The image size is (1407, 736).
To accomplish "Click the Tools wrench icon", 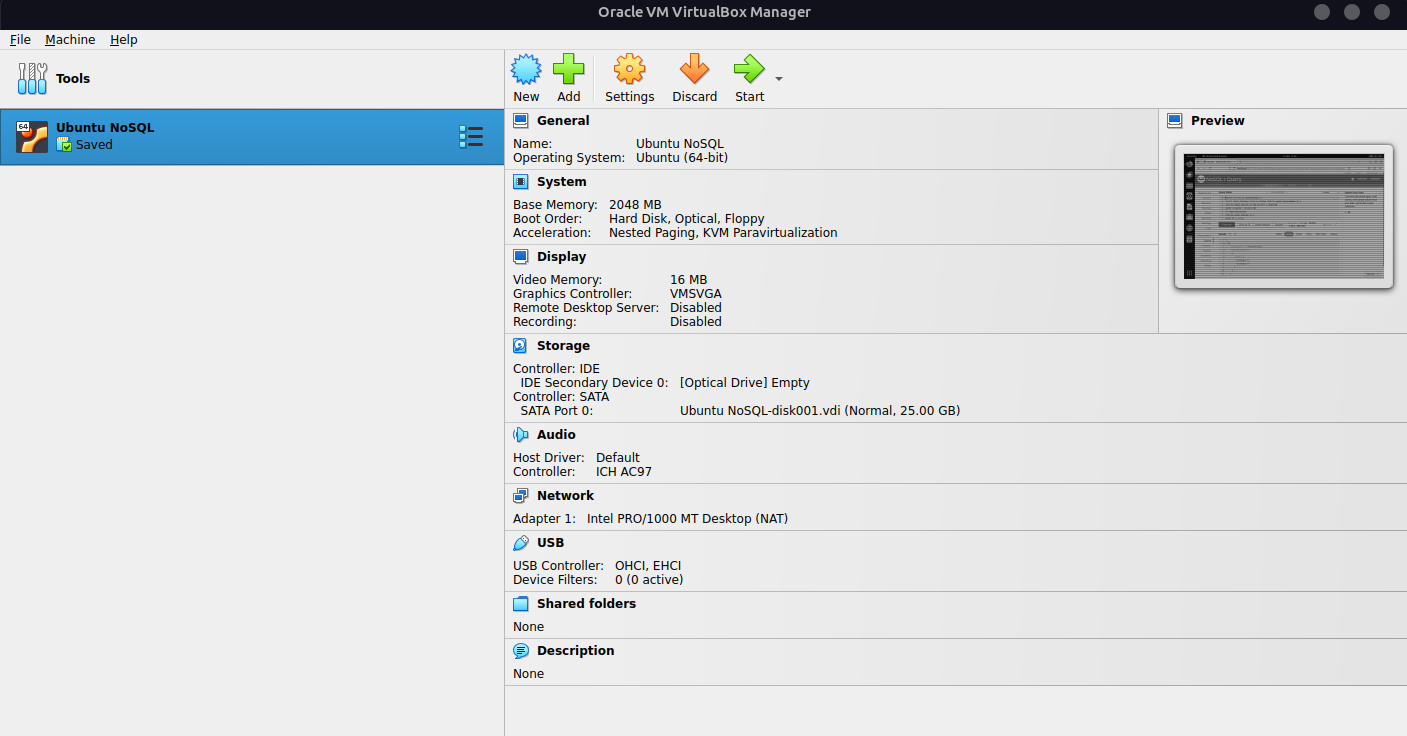I will [x=32, y=79].
